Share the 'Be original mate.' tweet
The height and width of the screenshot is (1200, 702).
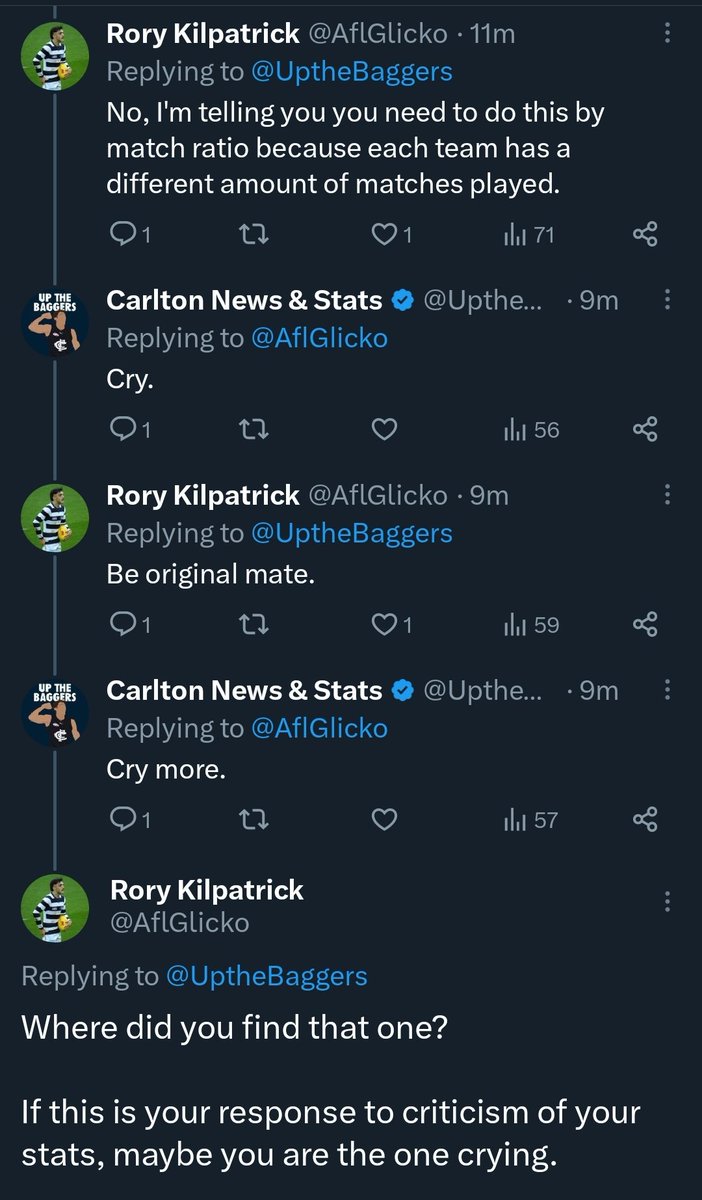[x=646, y=625]
